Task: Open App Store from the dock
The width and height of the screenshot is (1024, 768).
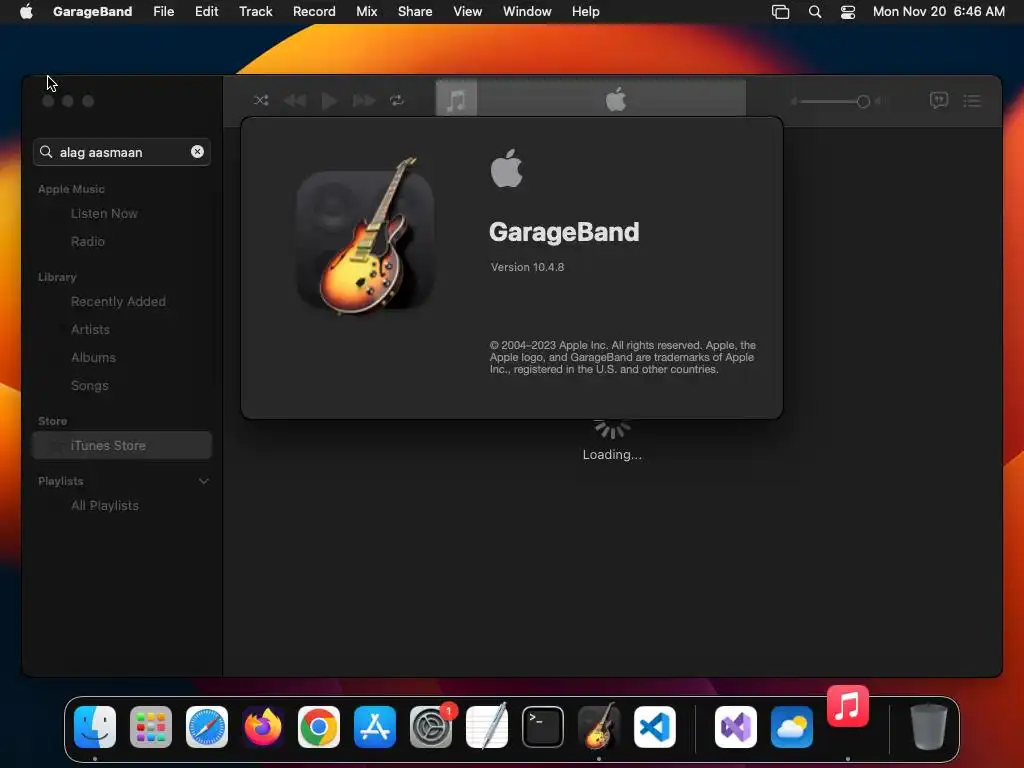Action: [x=375, y=727]
